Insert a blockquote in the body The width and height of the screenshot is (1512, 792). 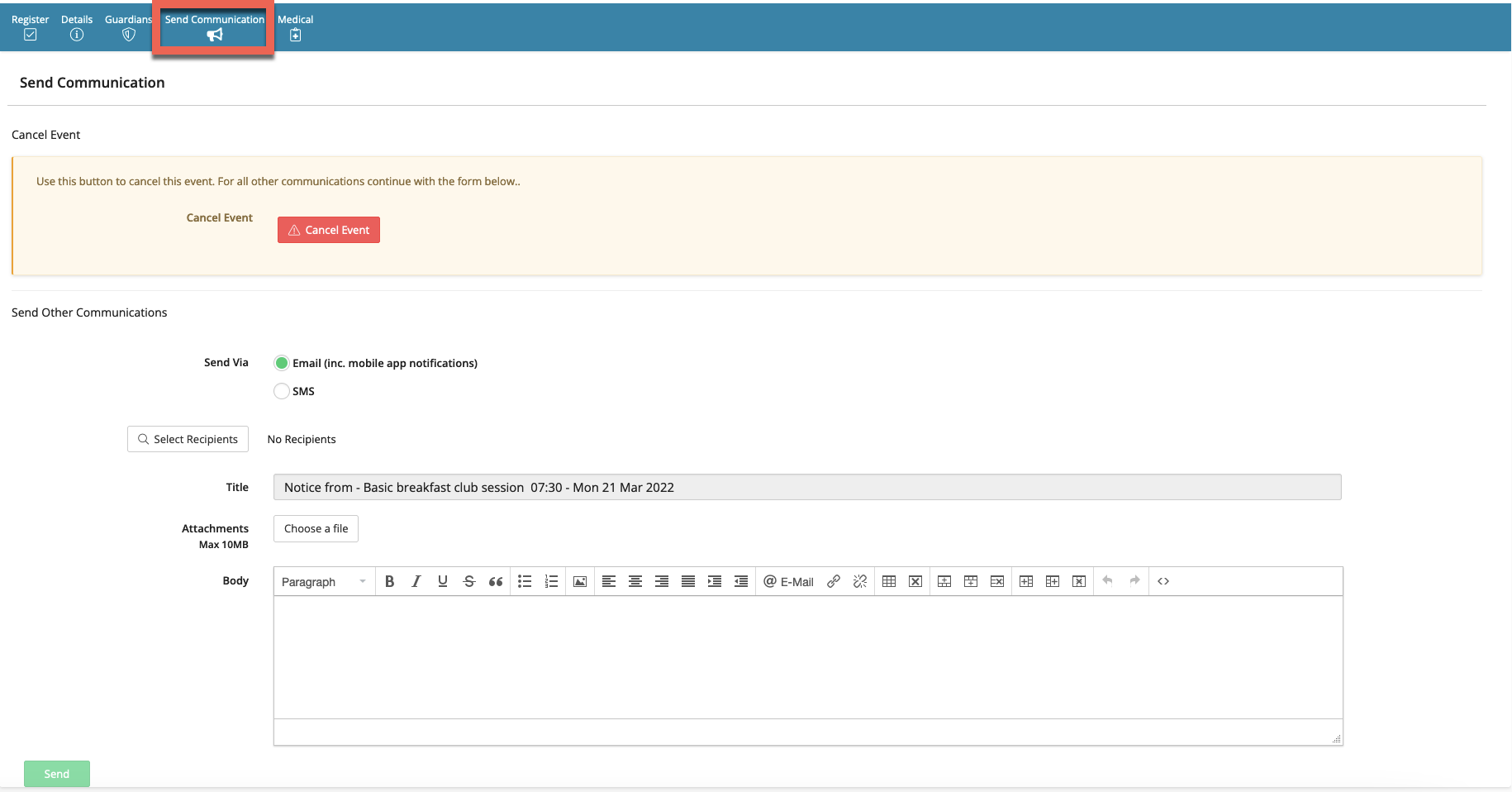click(496, 581)
